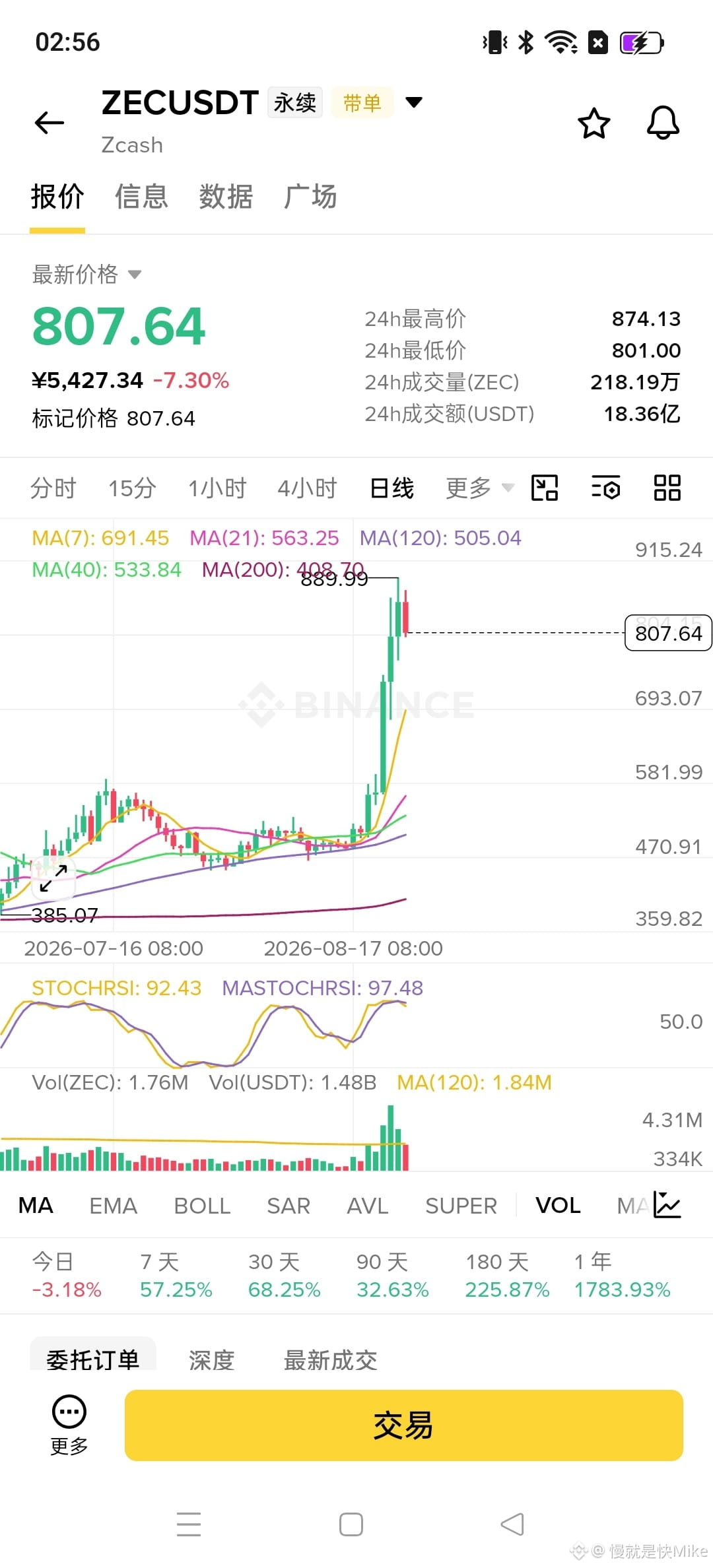Open multi-chart grid layout icon
This screenshot has width=713, height=1568.
tap(667, 488)
